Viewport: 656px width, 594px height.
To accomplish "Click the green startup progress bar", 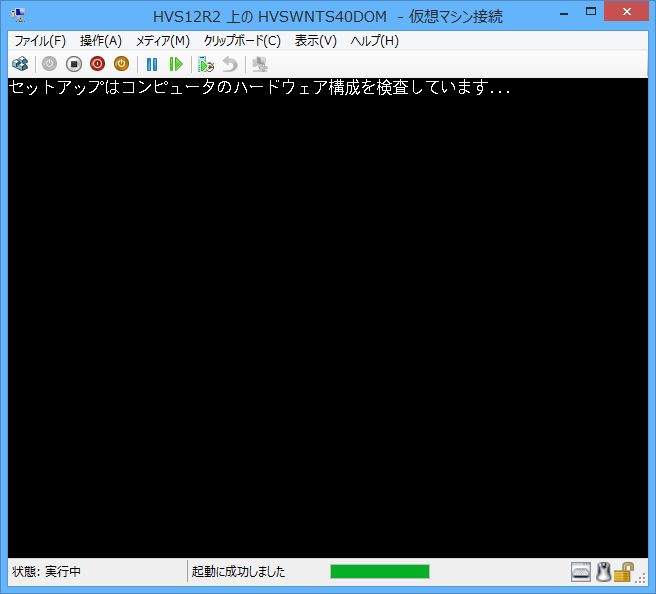I will 380,571.
